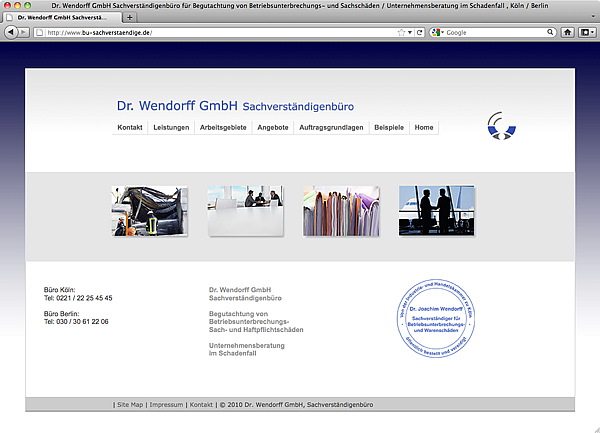Open the Site Map footer link

(130, 405)
